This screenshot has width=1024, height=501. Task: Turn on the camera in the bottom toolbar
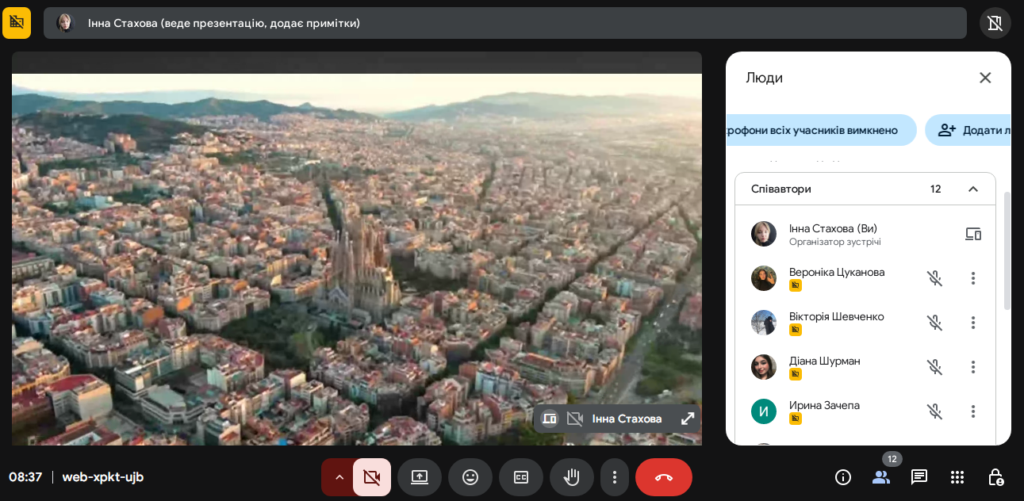coord(372,477)
